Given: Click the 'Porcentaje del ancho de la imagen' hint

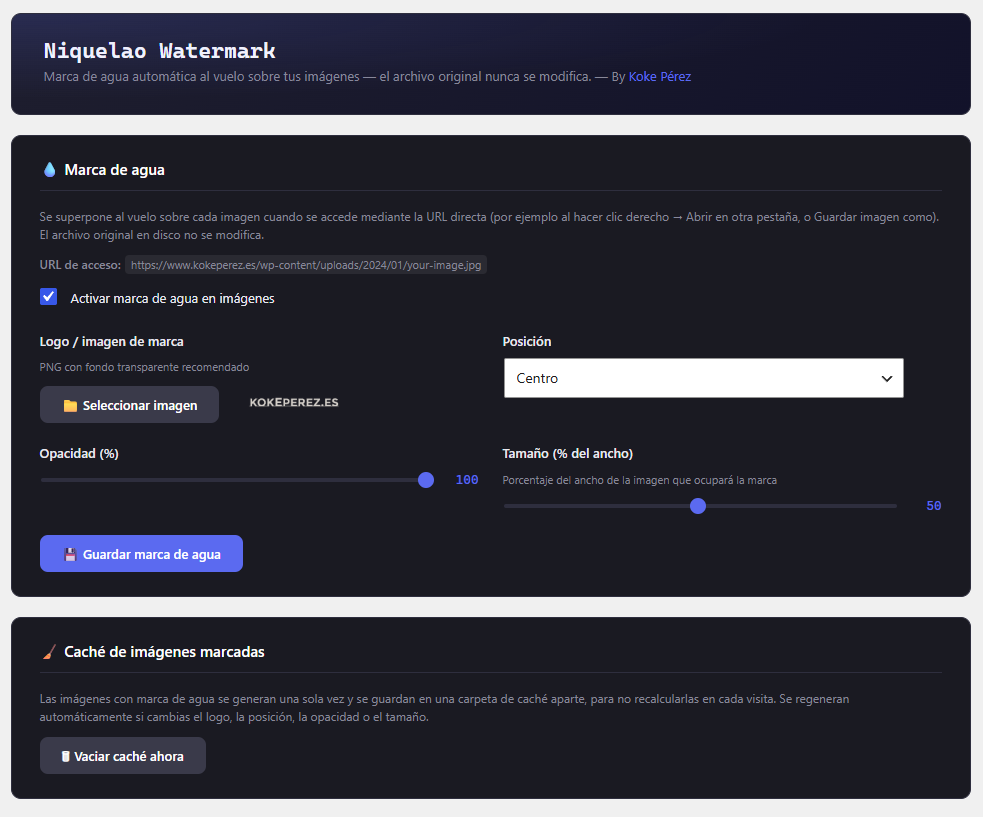Looking at the screenshot, I should coord(639,480).
